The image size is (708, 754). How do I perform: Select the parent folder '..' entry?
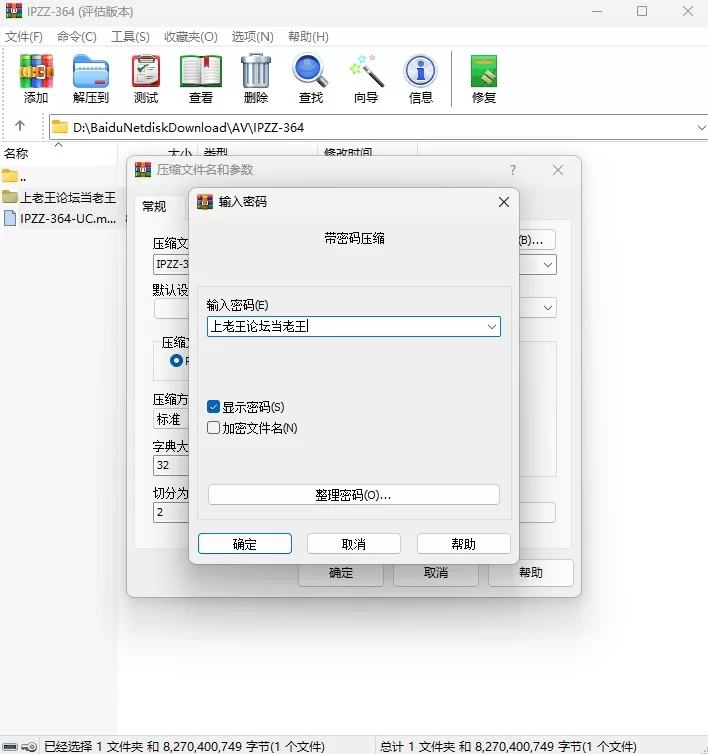pos(14,176)
